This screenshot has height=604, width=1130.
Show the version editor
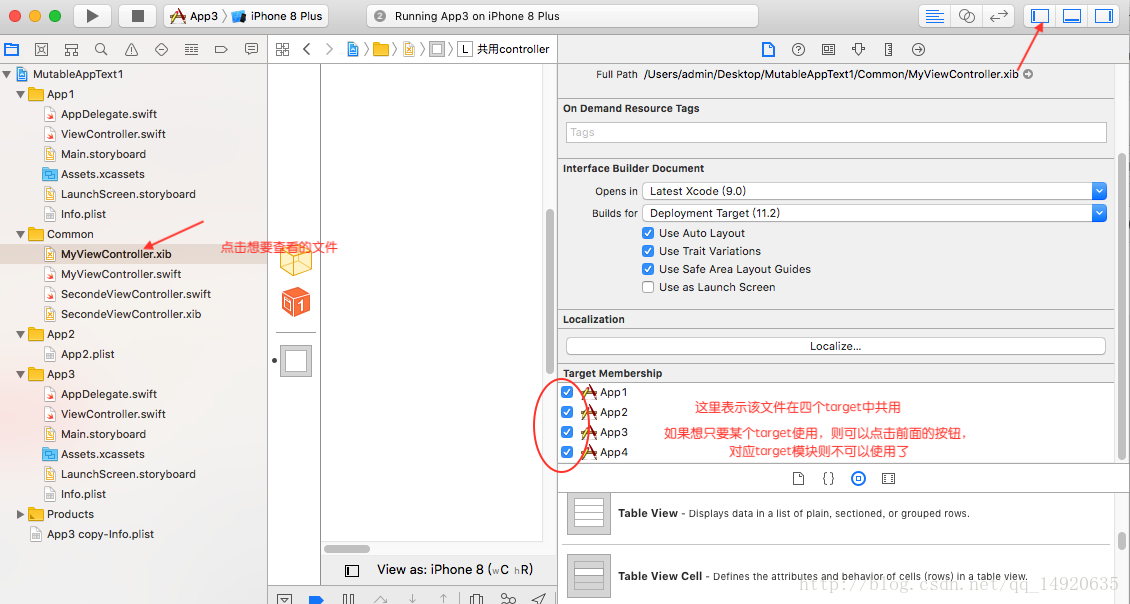click(x=999, y=16)
